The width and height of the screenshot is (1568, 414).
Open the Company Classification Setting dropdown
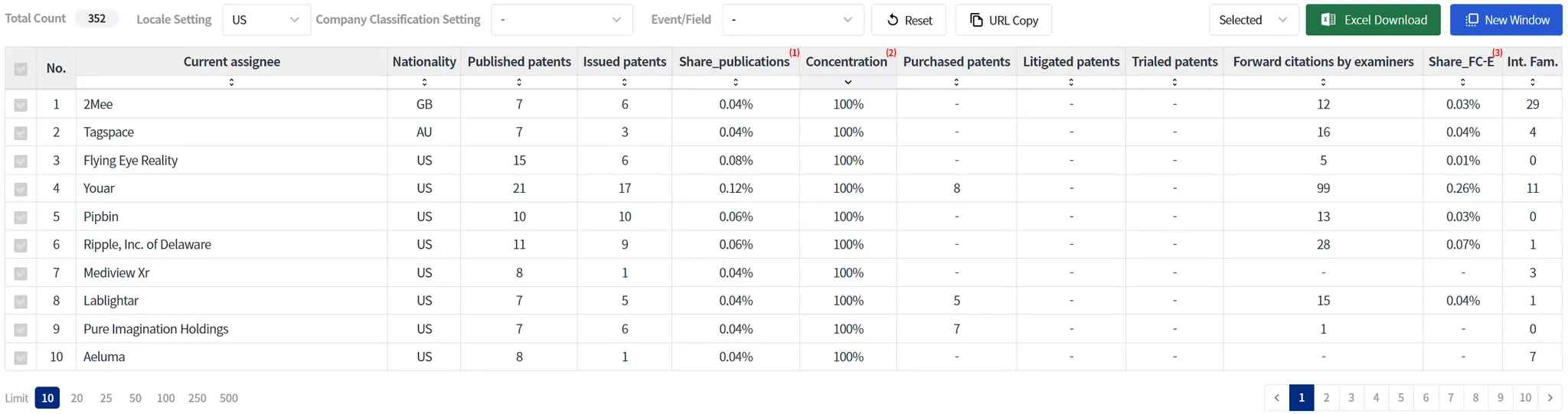[561, 20]
